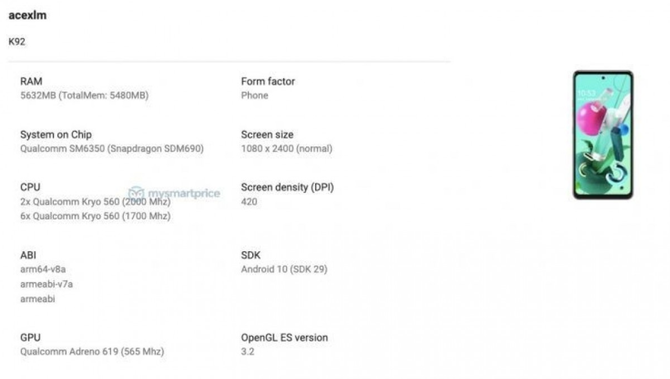Click the K92 model name text
Viewport: 670px width, 379px height.
click(x=17, y=41)
